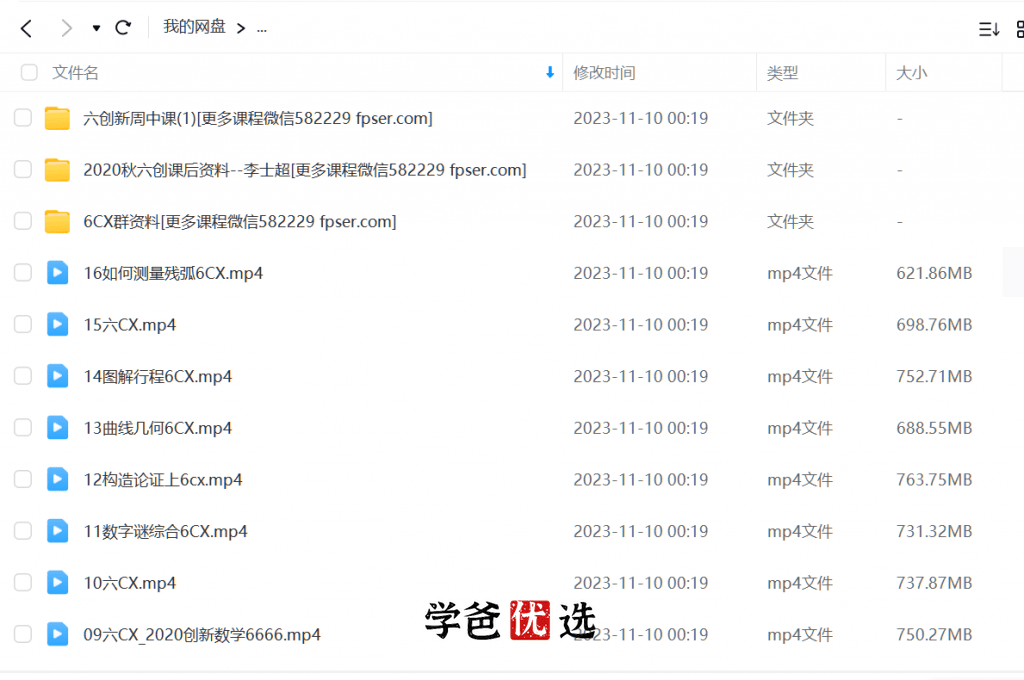Click size value 621.86MB
This screenshot has width=1024, height=680.
[934, 273]
